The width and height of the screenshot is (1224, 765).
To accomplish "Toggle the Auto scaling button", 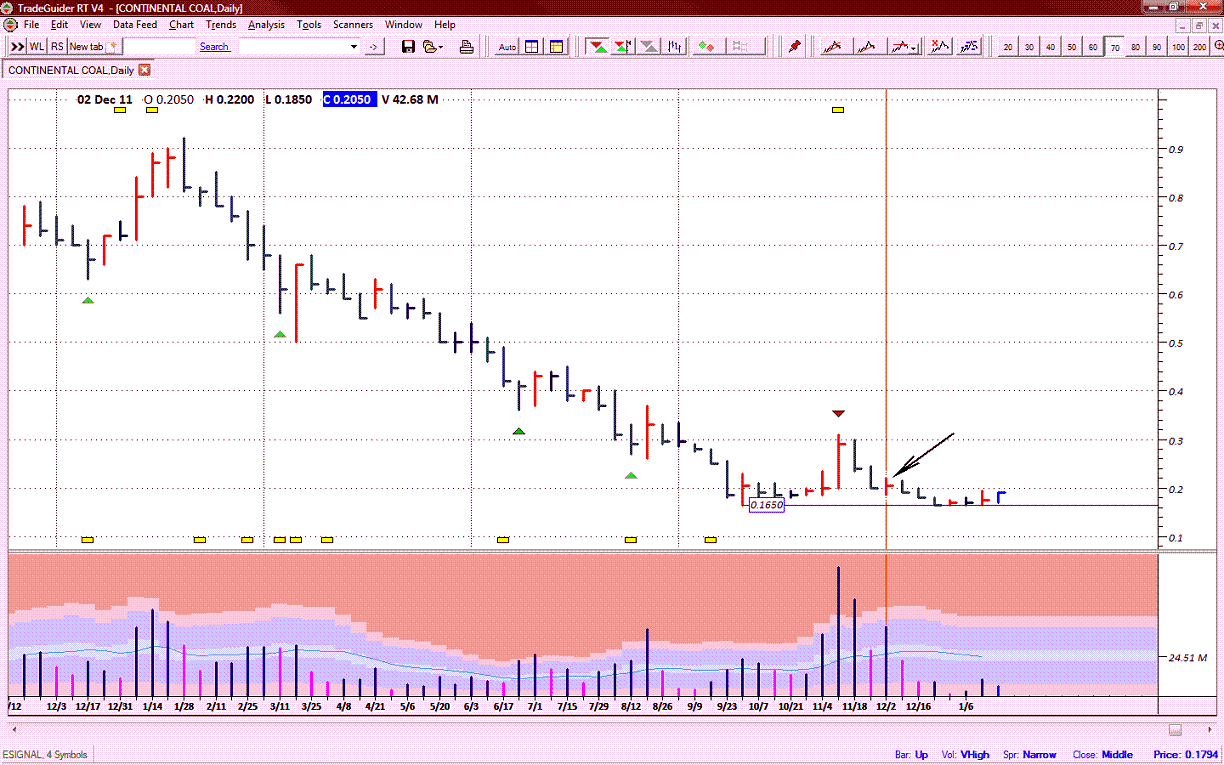I will (x=508, y=46).
